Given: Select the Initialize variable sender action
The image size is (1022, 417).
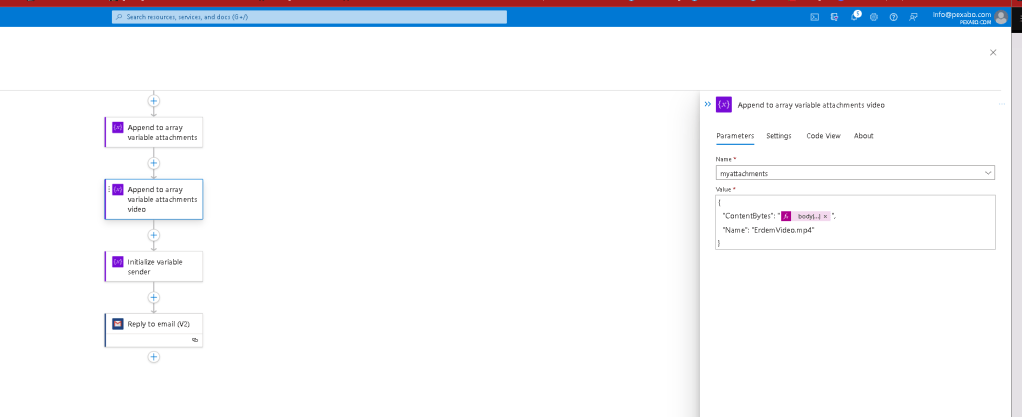Looking at the screenshot, I should tap(154, 266).
